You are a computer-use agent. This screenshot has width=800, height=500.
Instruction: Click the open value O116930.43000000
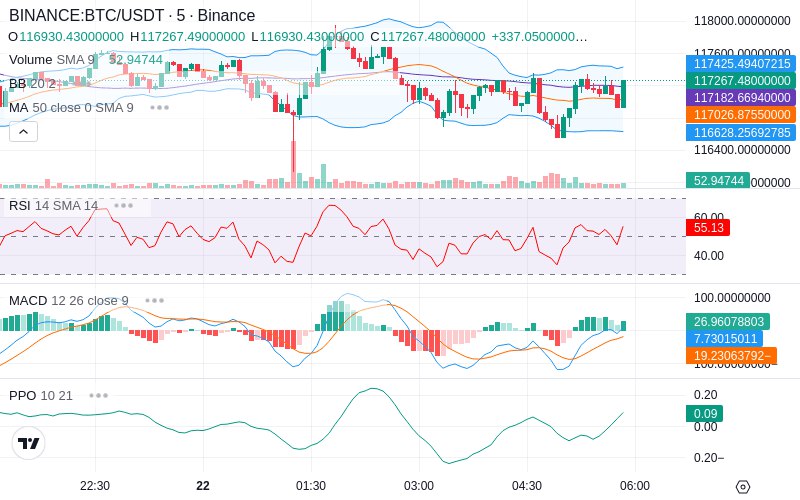click(x=66, y=37)
